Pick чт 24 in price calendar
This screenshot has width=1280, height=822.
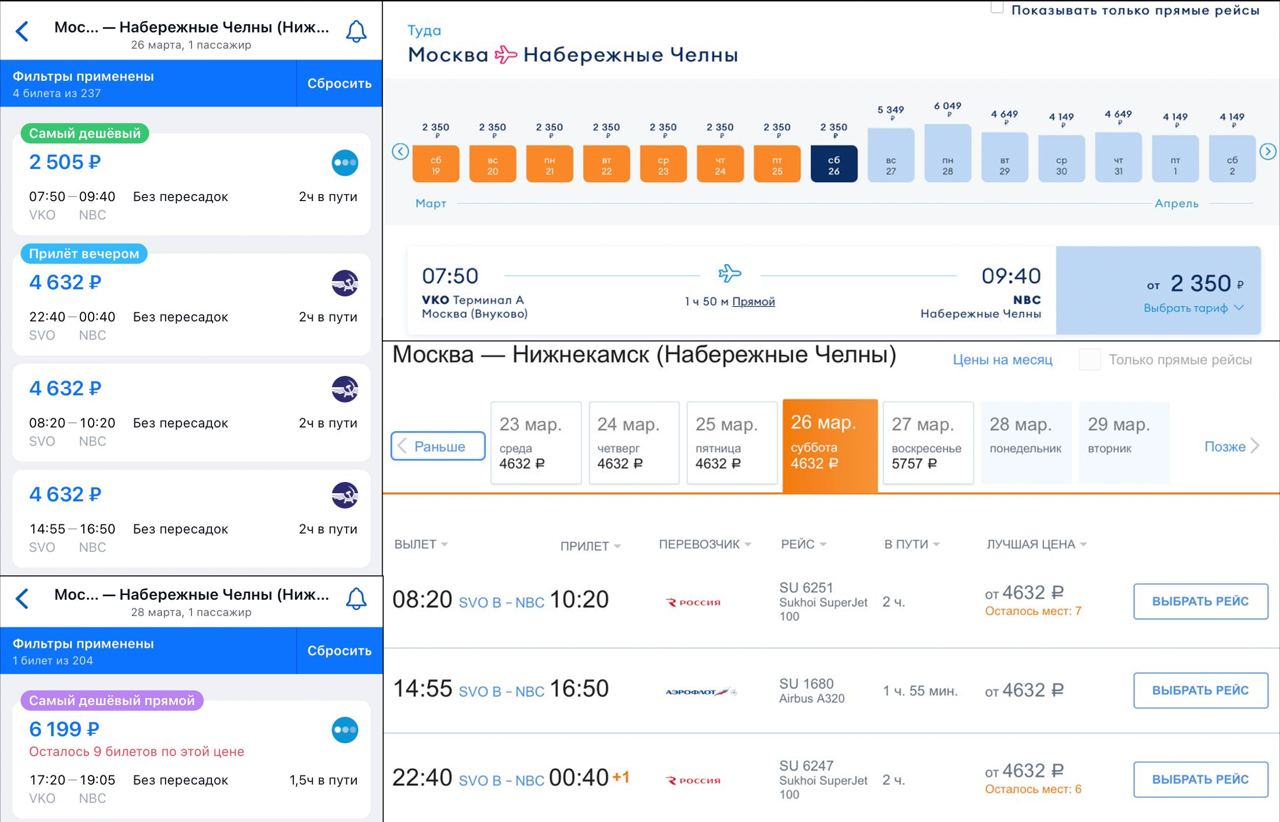click(x=721, y=164)
